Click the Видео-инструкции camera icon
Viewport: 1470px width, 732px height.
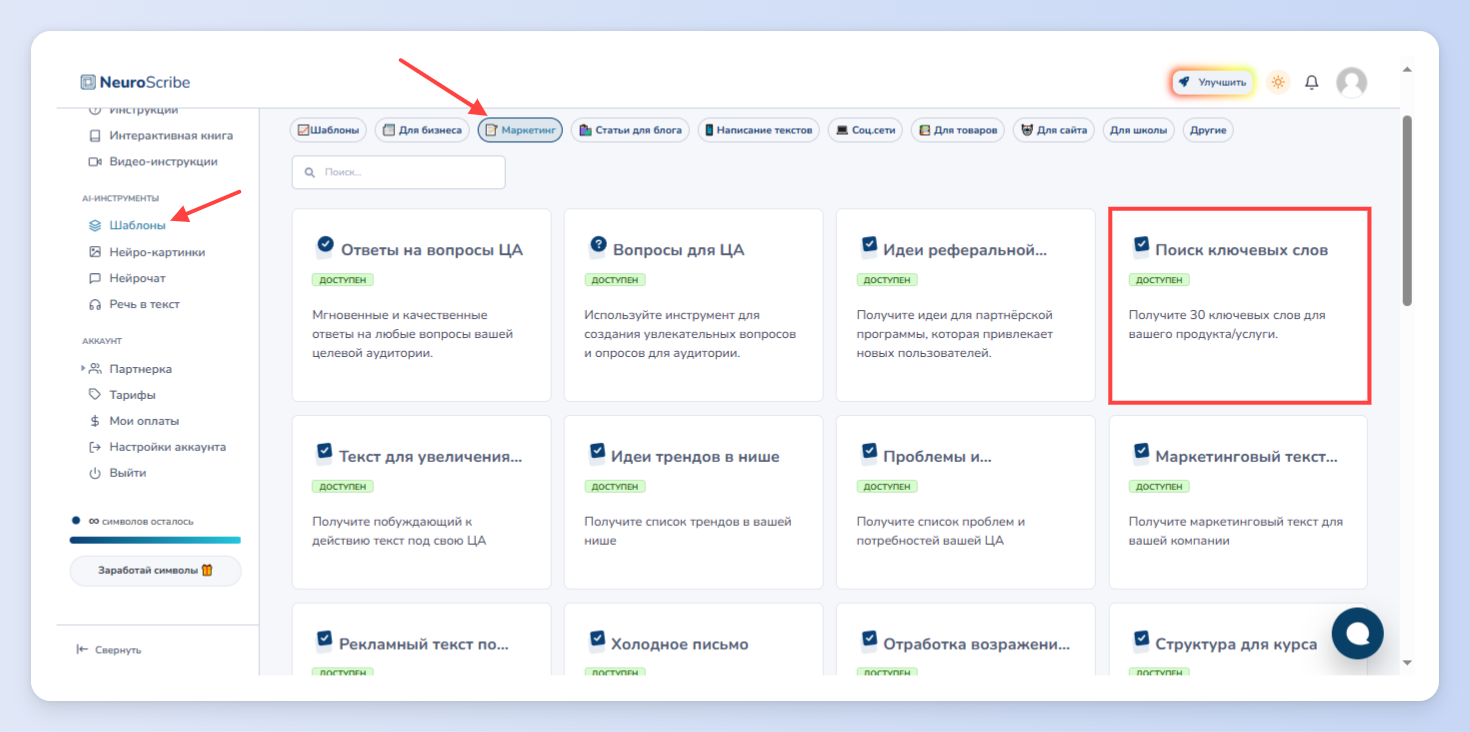[x=95, y=162]
